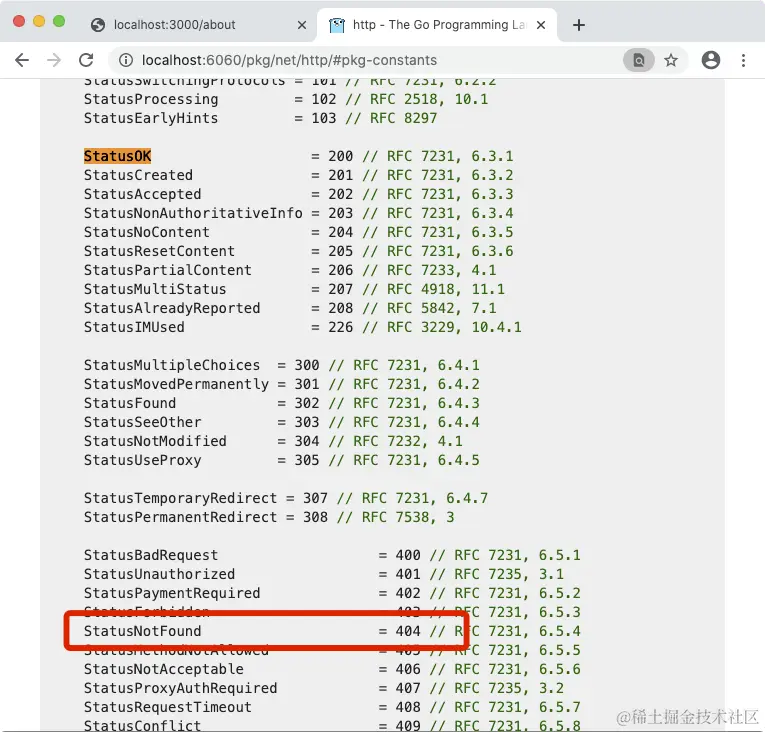Click the RFC 3229, 10.4.1 comment

tap(442, 327)
